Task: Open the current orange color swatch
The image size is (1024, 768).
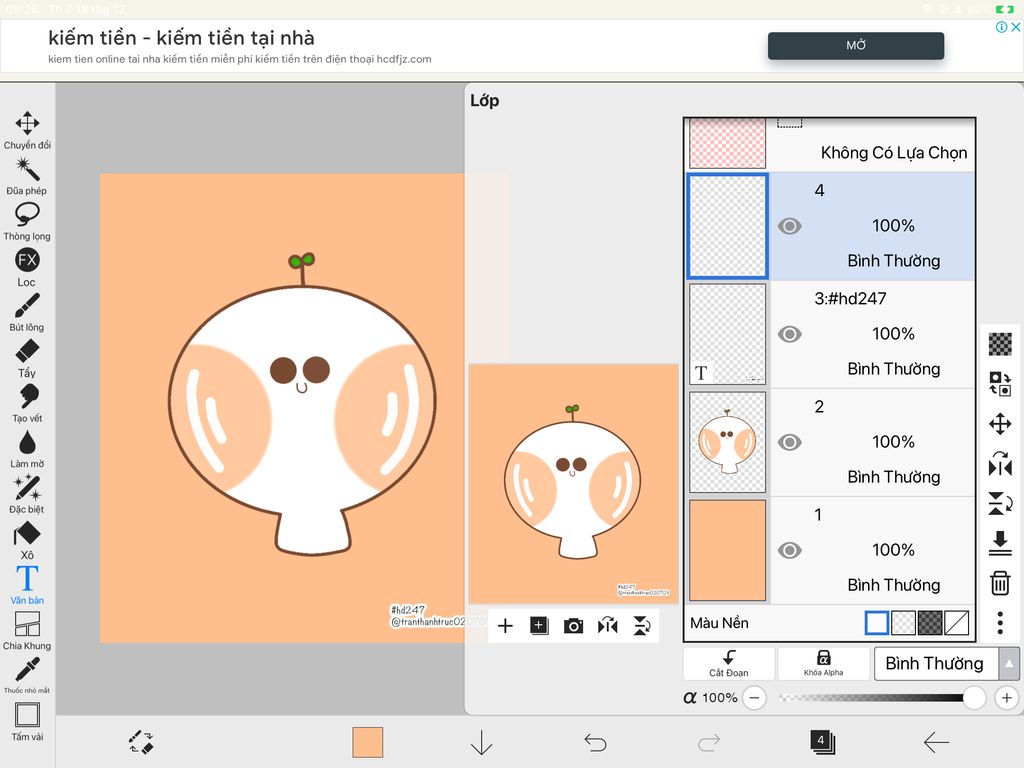Action: 368,743
